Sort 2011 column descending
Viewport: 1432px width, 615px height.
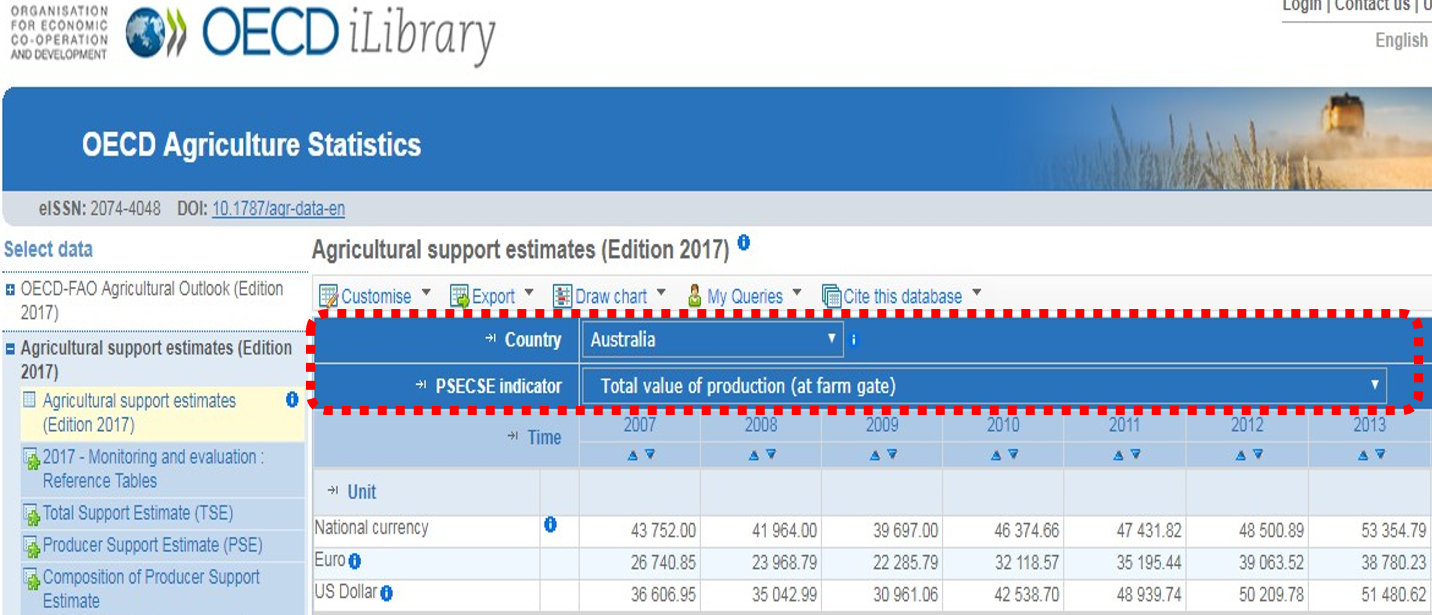click(1134, 455)
